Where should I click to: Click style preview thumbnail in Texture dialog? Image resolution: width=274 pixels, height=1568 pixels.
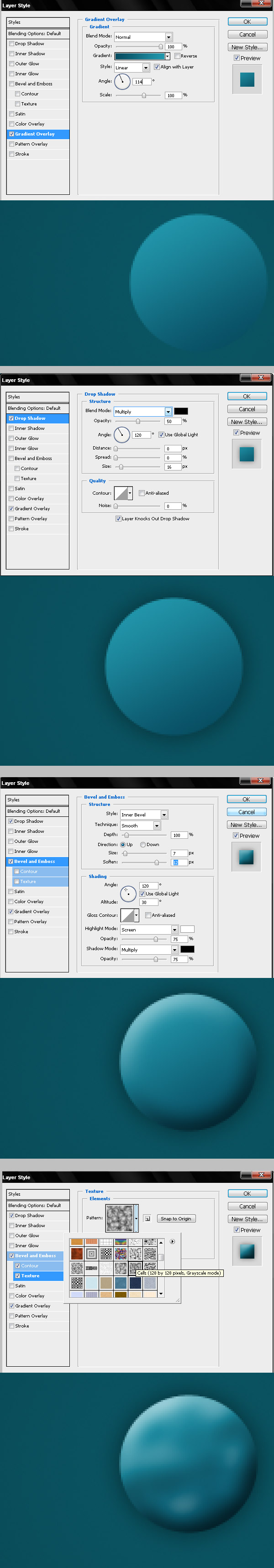[247, 1251]
